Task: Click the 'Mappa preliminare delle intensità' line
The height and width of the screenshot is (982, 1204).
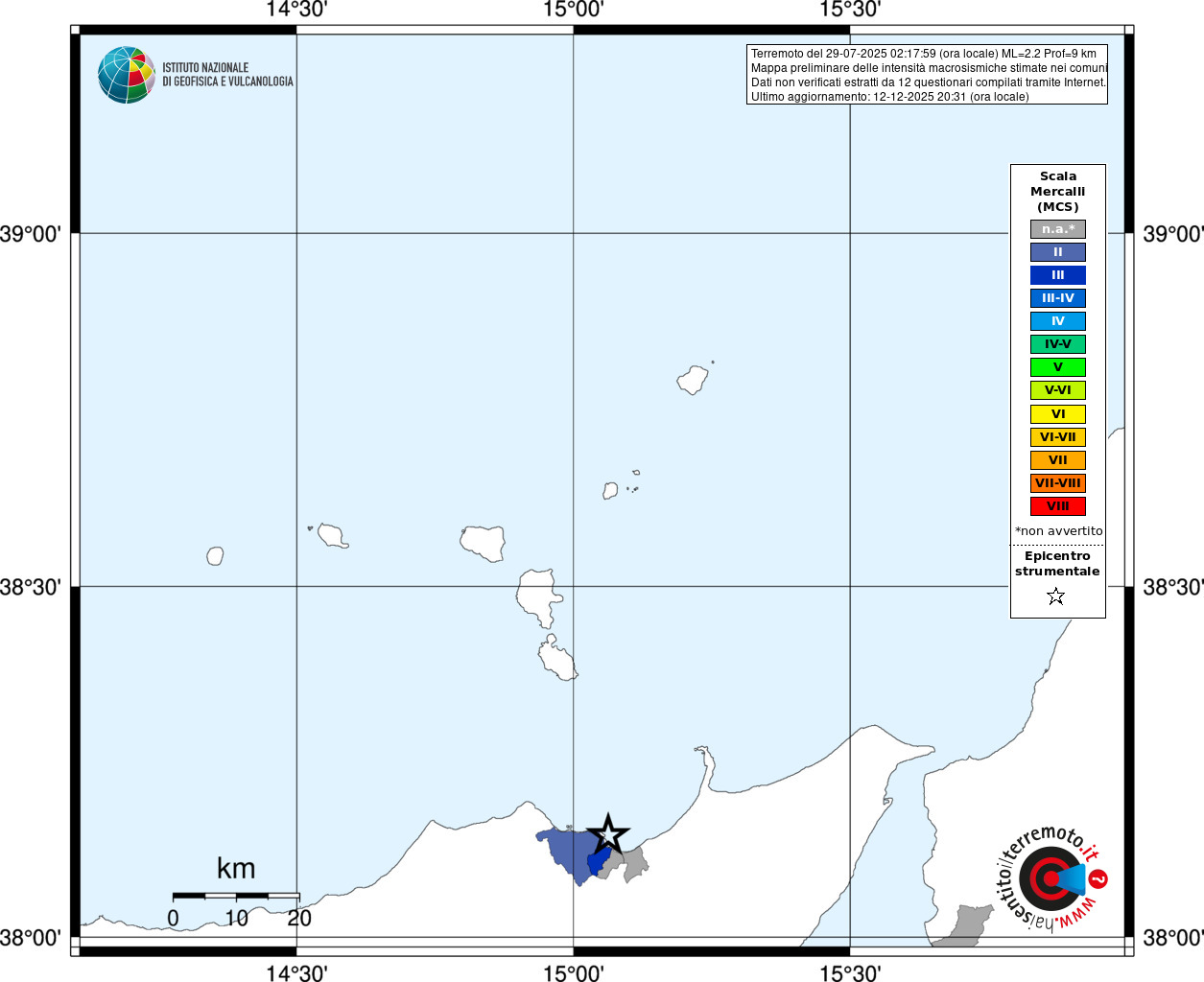Action: click(x=929, y=68)
